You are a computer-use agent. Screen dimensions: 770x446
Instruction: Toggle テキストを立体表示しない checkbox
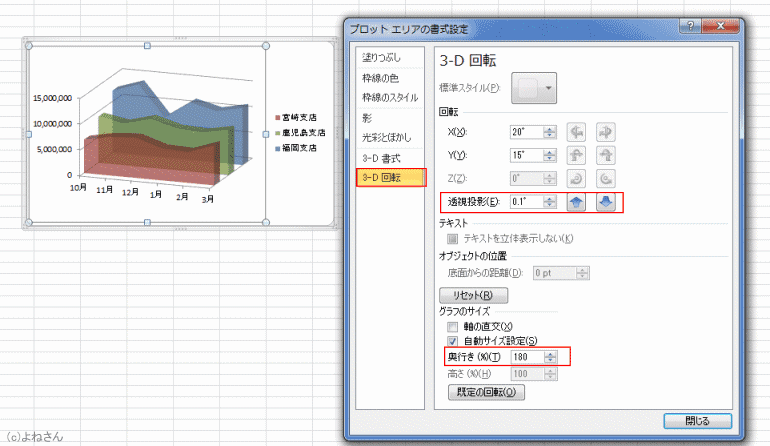(452, 239)
